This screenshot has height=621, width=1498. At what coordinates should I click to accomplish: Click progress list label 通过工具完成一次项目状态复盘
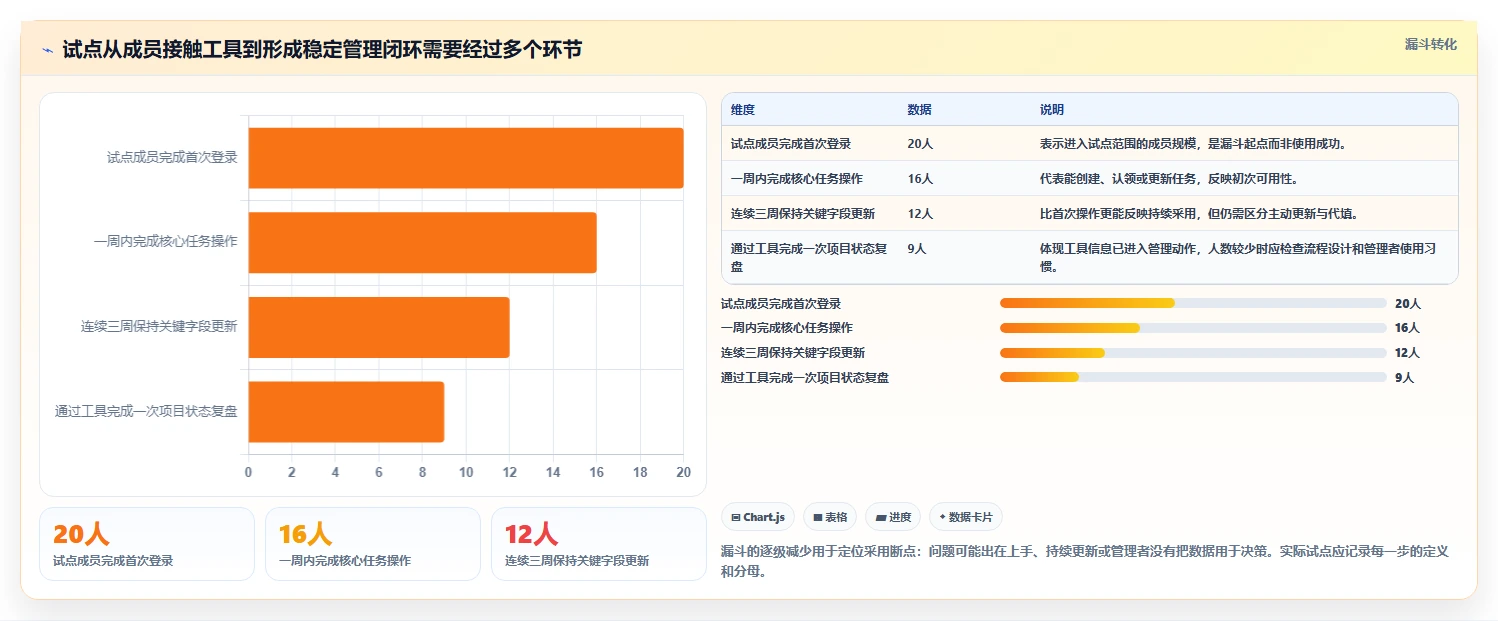(x=805, y=378)
